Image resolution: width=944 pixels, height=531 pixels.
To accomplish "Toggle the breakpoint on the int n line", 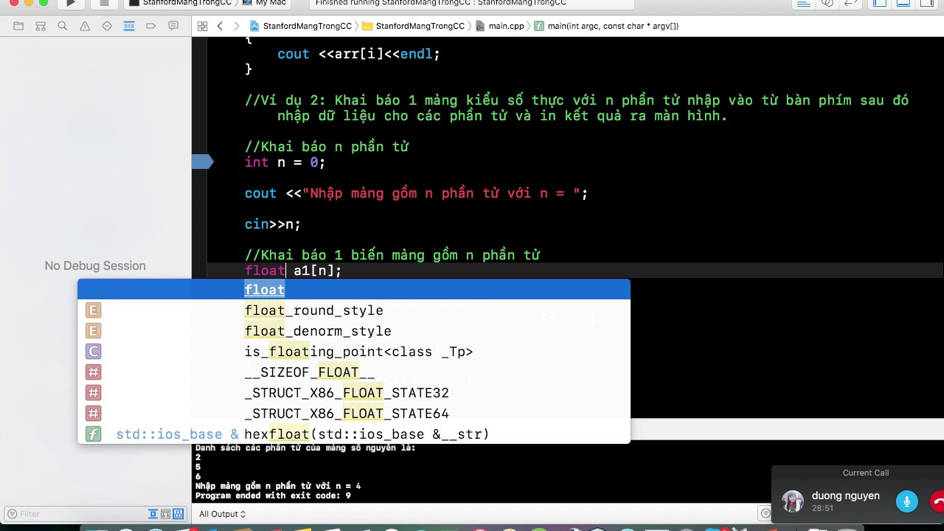I will point(202,161).
